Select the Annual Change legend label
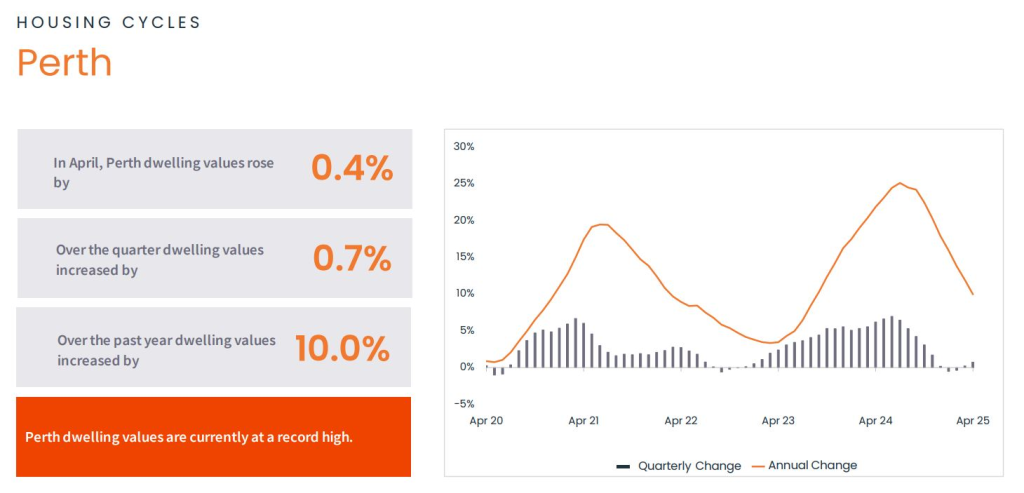Screen dimensions: 1024x493 point(812,466)
